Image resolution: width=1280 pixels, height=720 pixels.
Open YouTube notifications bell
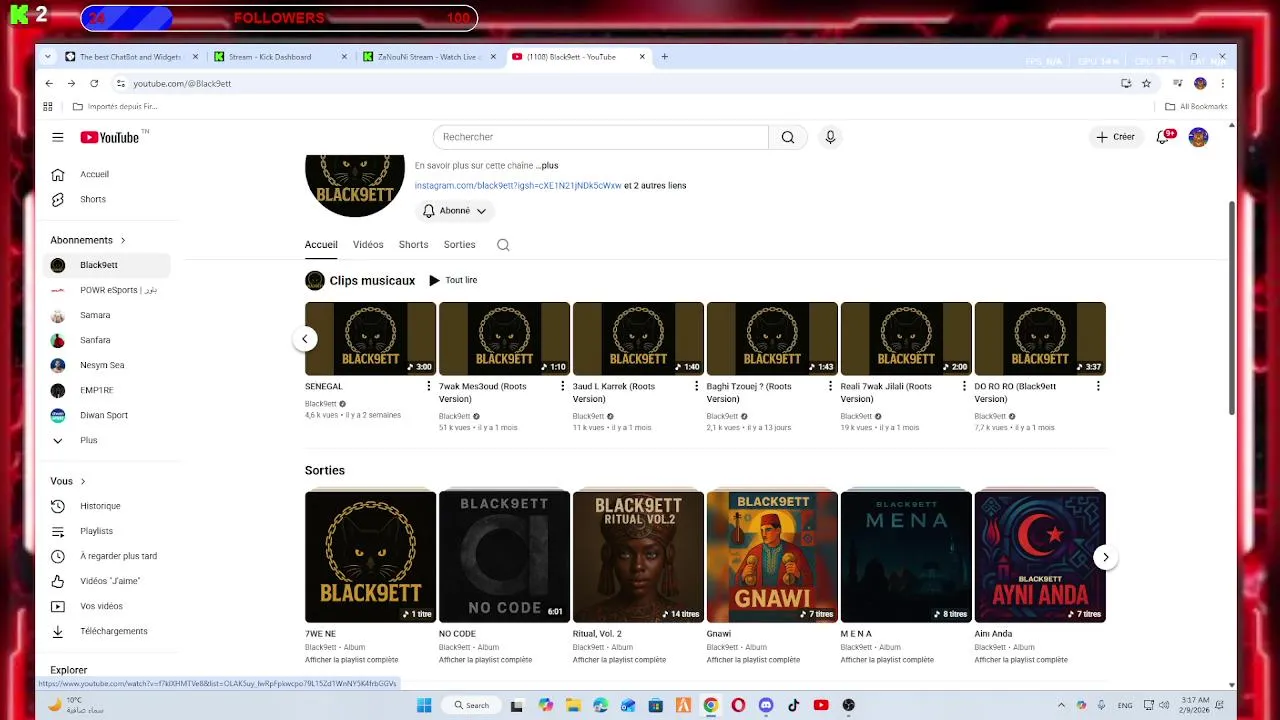pyautogui.click(x=1163, y=137)
